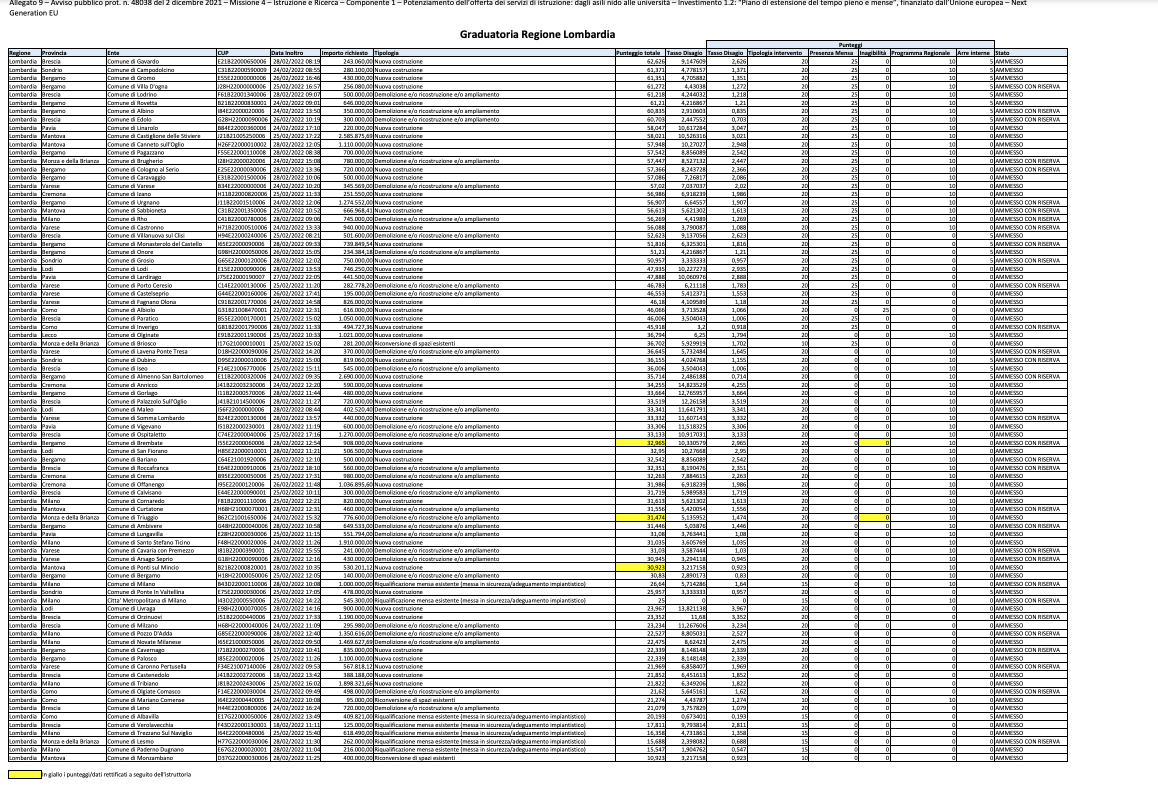Image resolution: width=1158 pixels, height=790 pixels.
Task: Click the 'Regione' column header
Action: click(x=20, y=52)
